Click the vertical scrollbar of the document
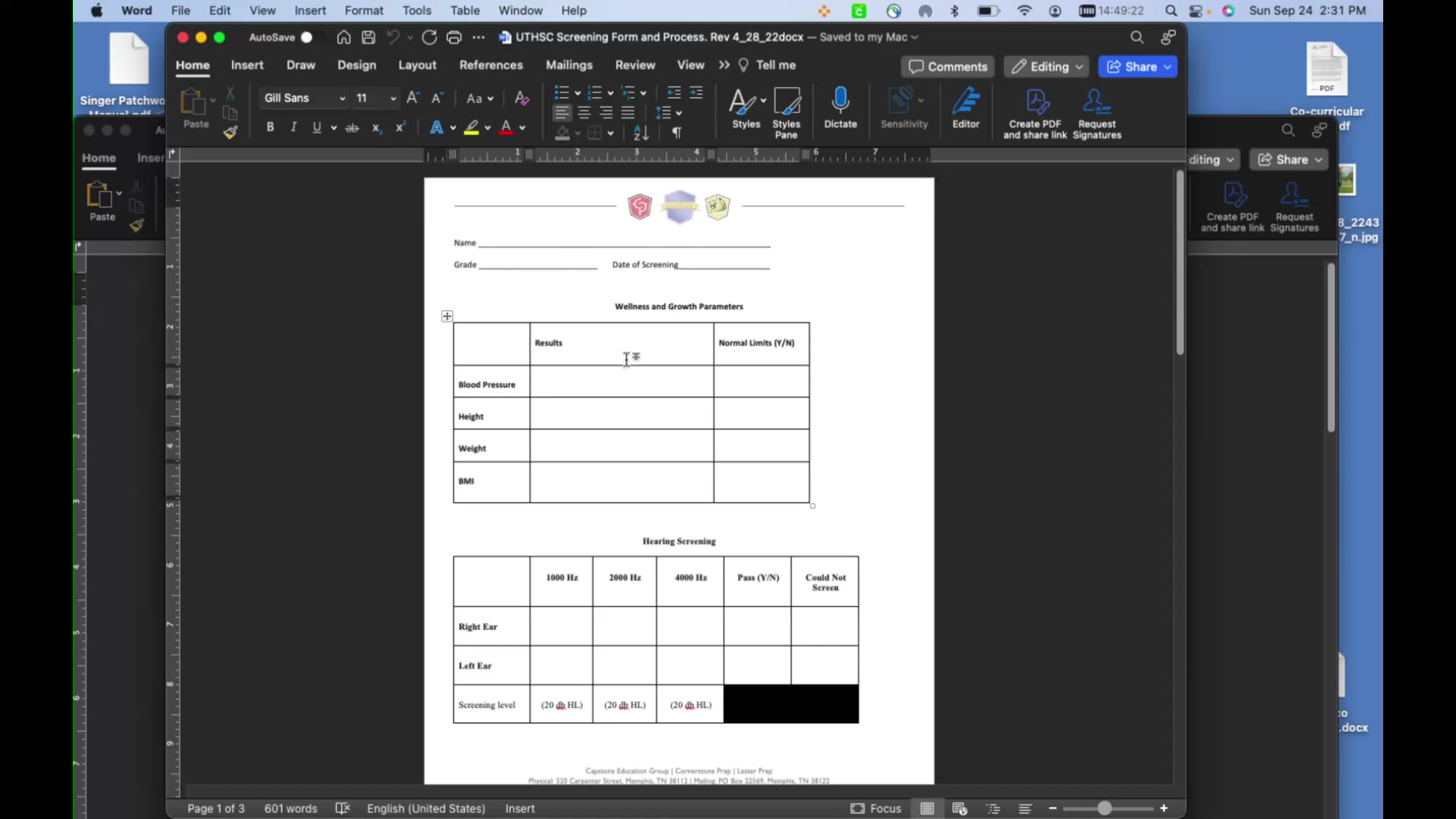Image resolution: width=1456 pixels, height=819 pixels. (1180, 263)
